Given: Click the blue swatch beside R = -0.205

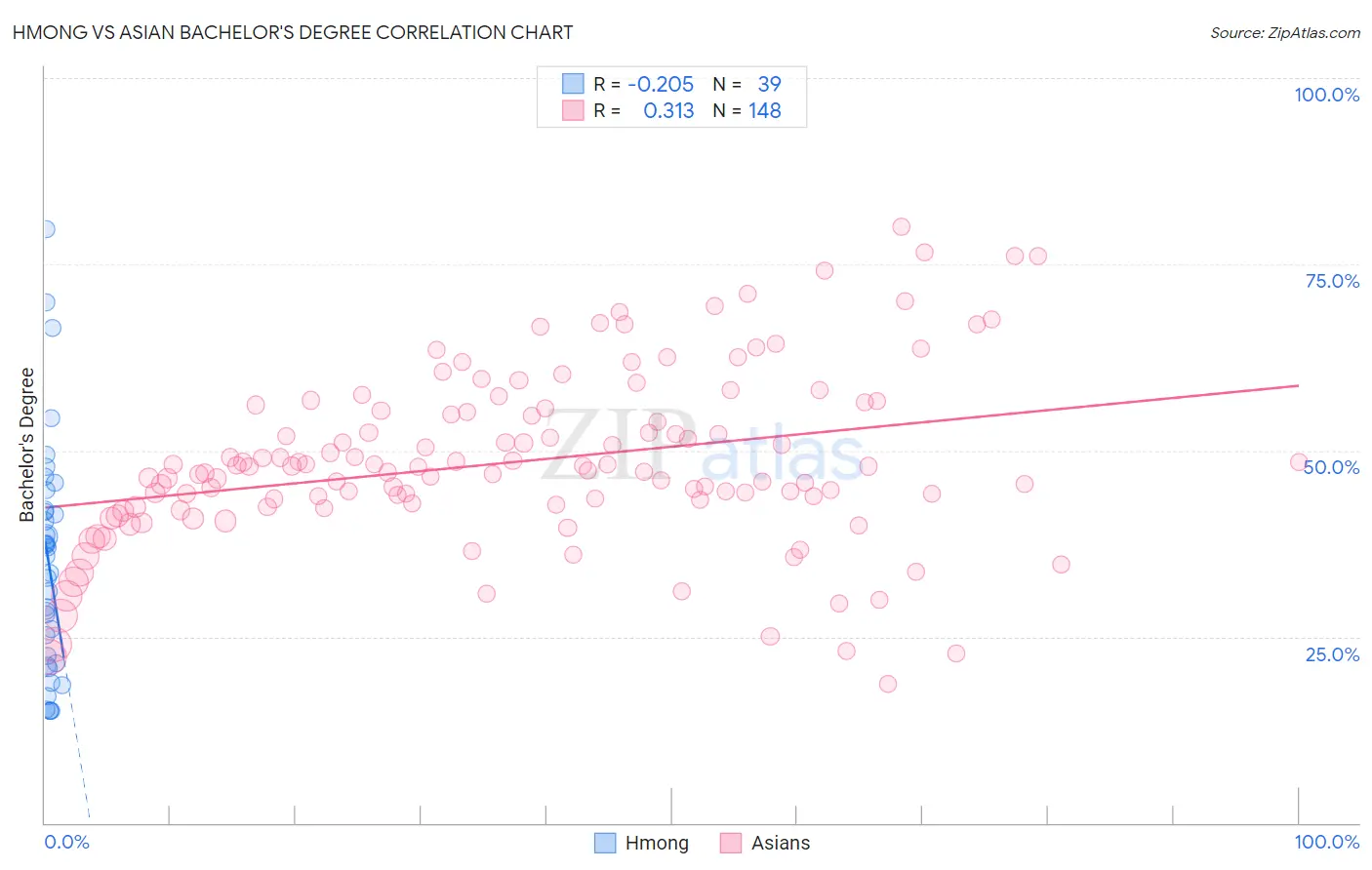Looking at the screenshot, I should point(573,84).
